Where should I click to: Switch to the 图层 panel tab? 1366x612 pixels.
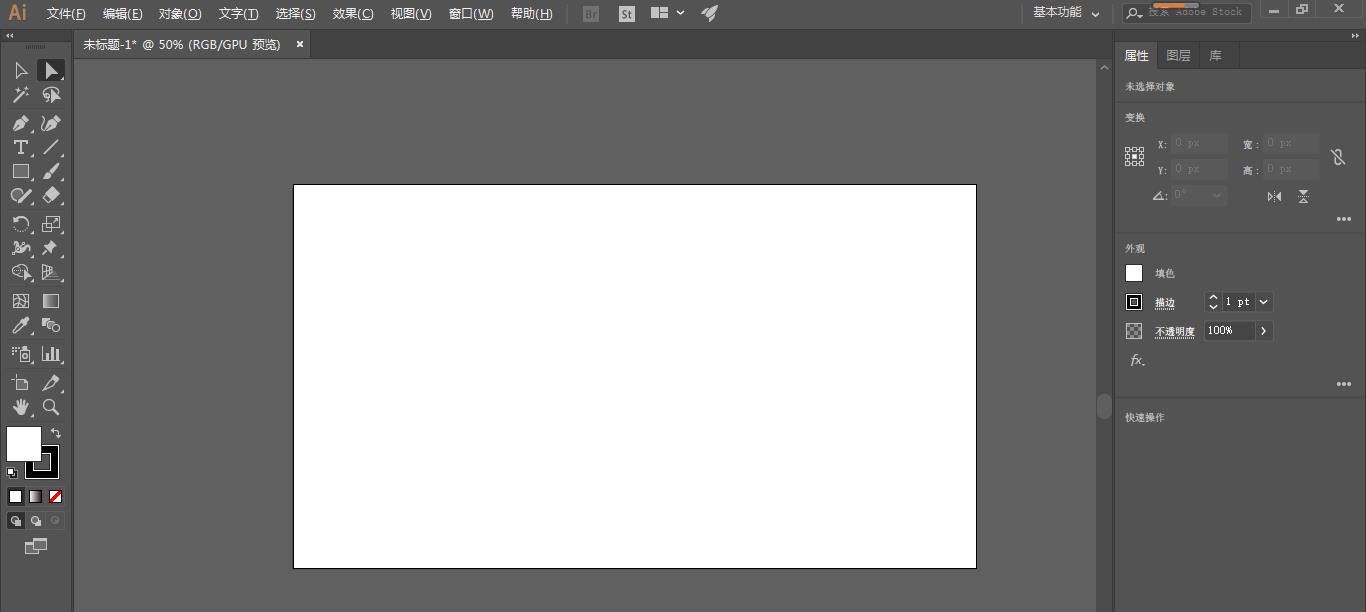point(1178,56)
